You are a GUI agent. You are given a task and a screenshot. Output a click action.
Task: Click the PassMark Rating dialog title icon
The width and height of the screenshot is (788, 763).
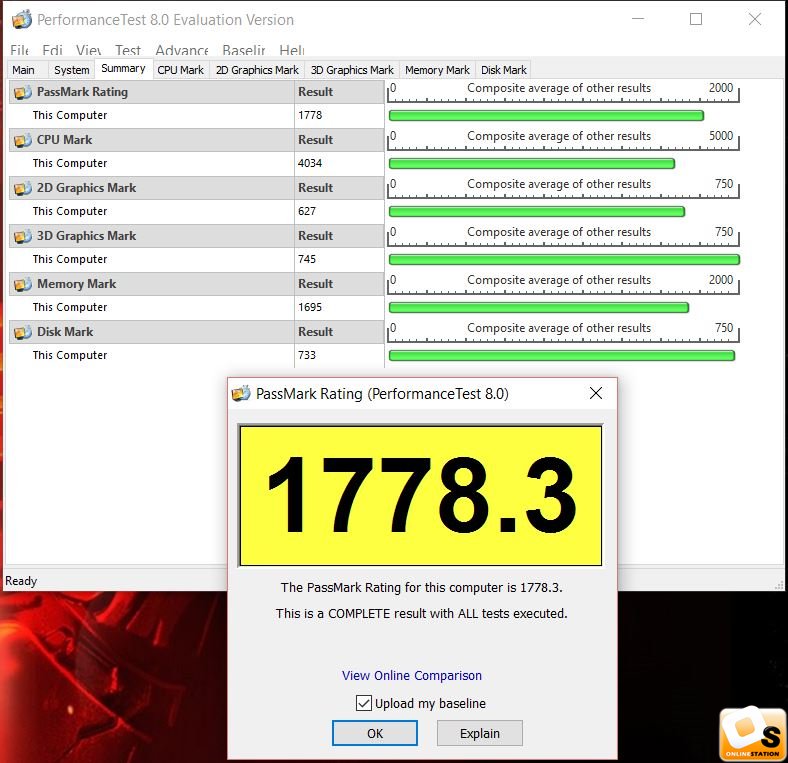(x=241, y=394)
